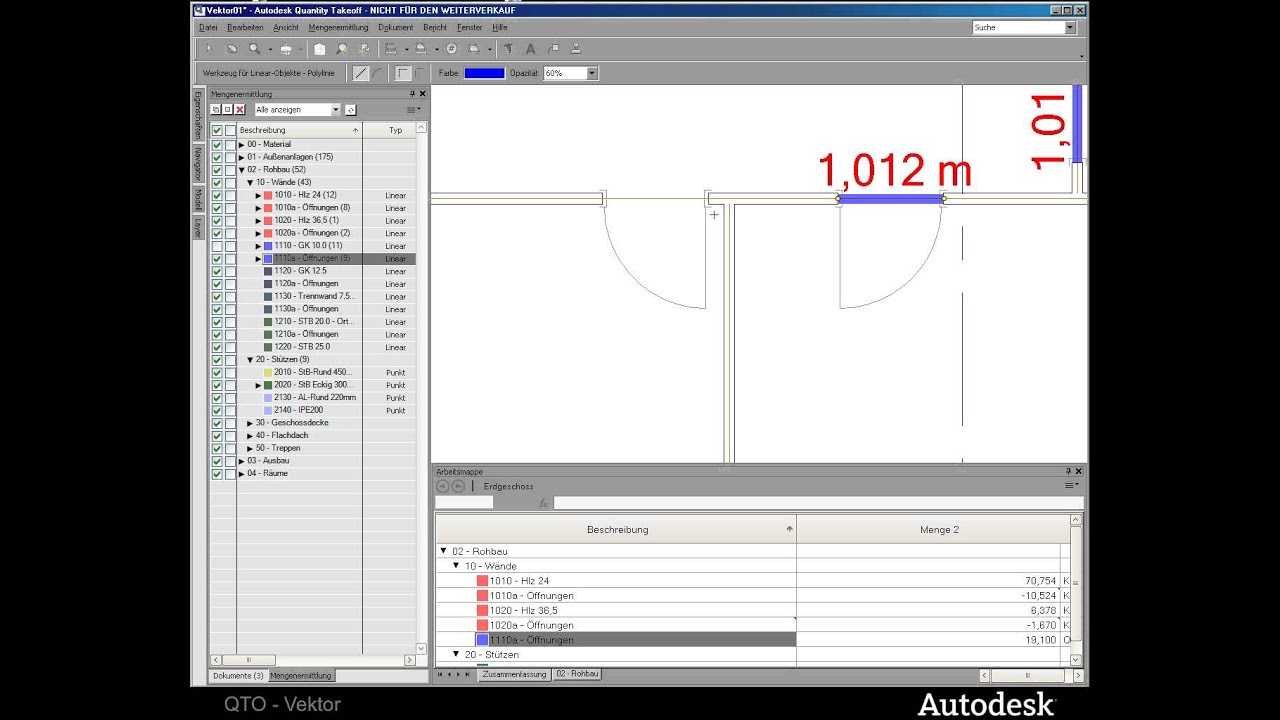This screenshot has height=720, width=1280.
Task: Open the Layer side tab
Action: point(198,228)
